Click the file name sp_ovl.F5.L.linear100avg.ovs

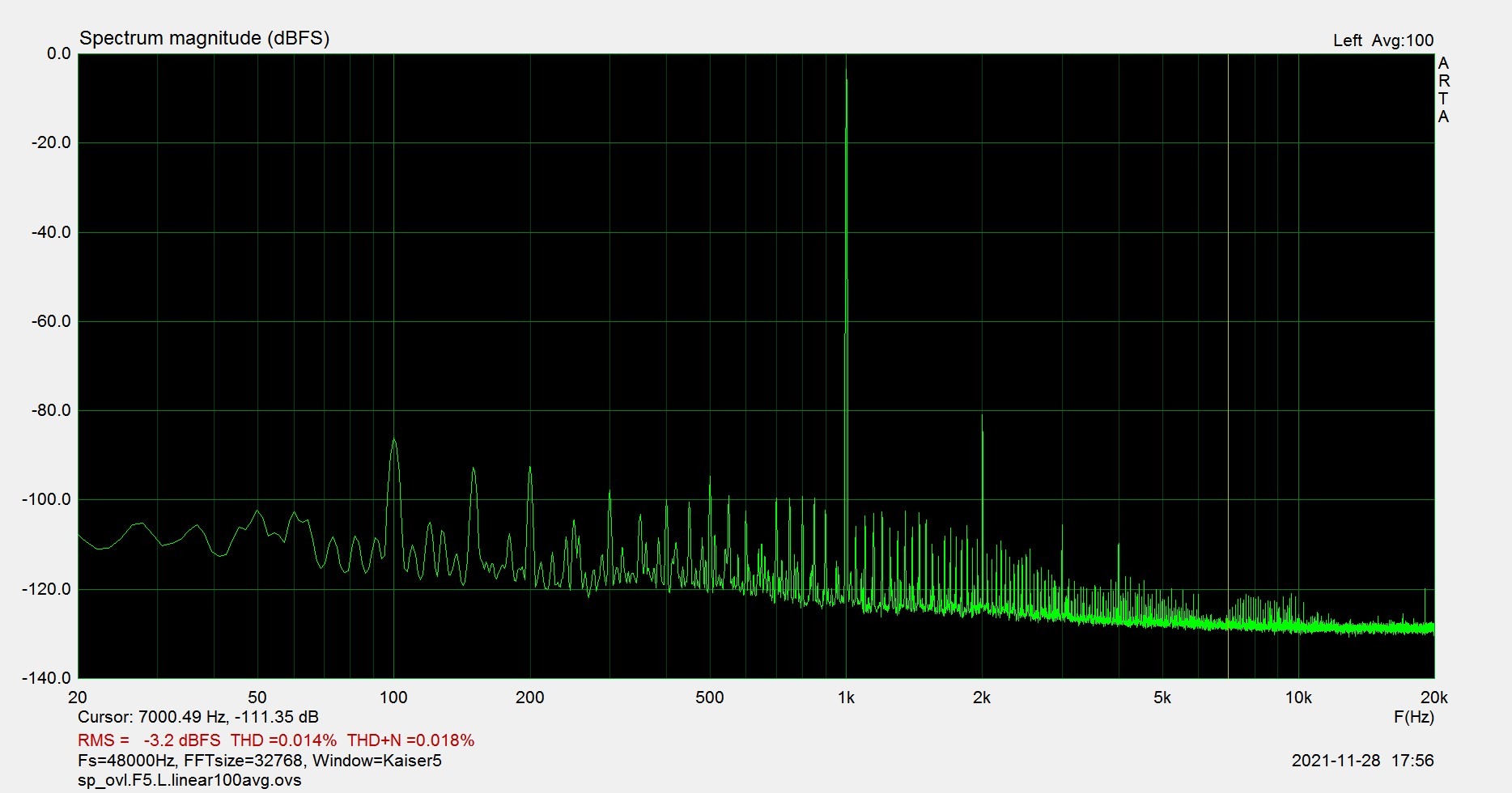click(189, 781)
